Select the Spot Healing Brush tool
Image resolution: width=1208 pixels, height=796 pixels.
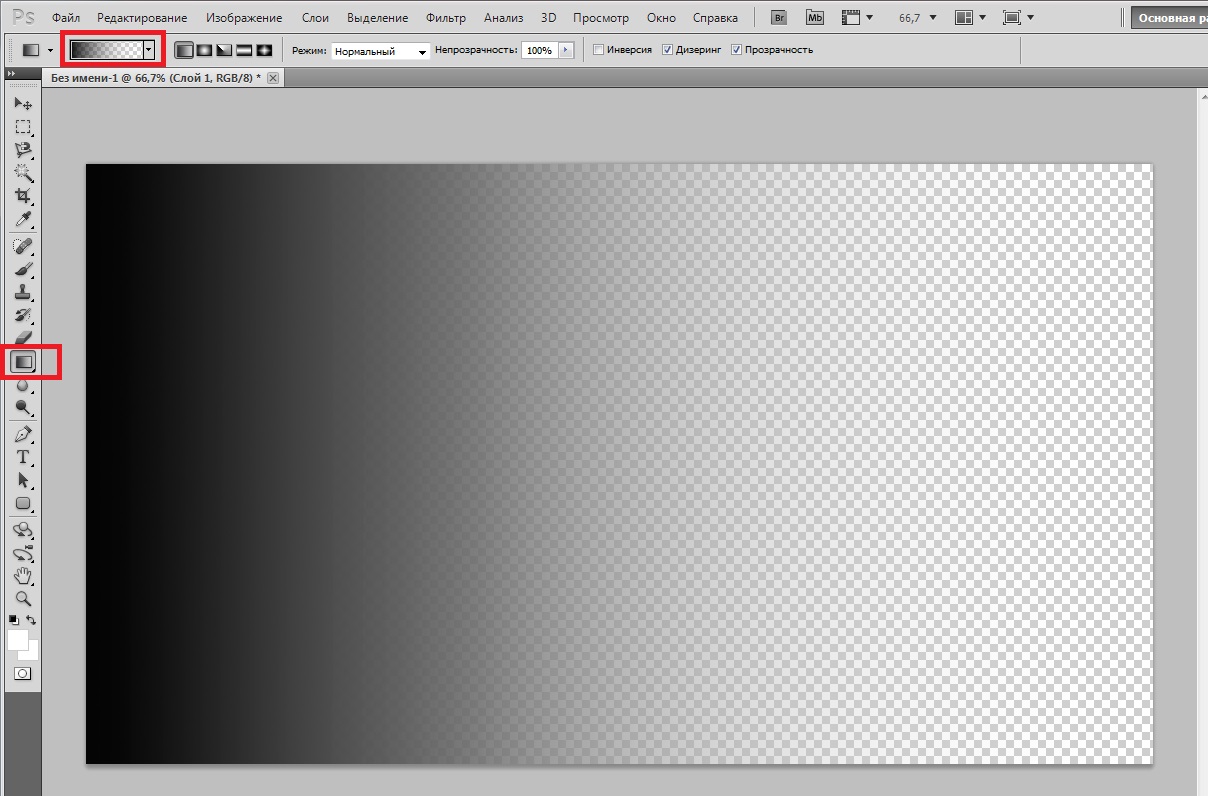[22, 246]
